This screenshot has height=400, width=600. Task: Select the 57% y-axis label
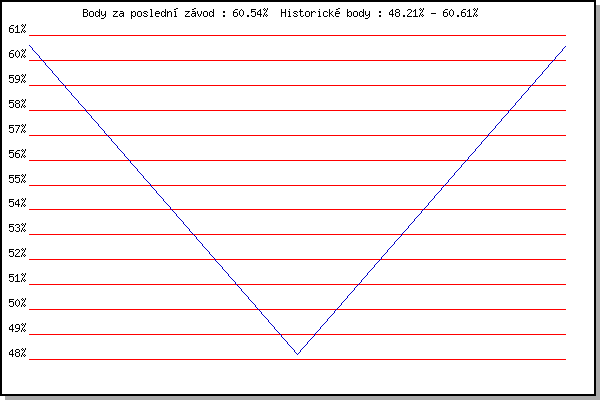pos(17,129)
